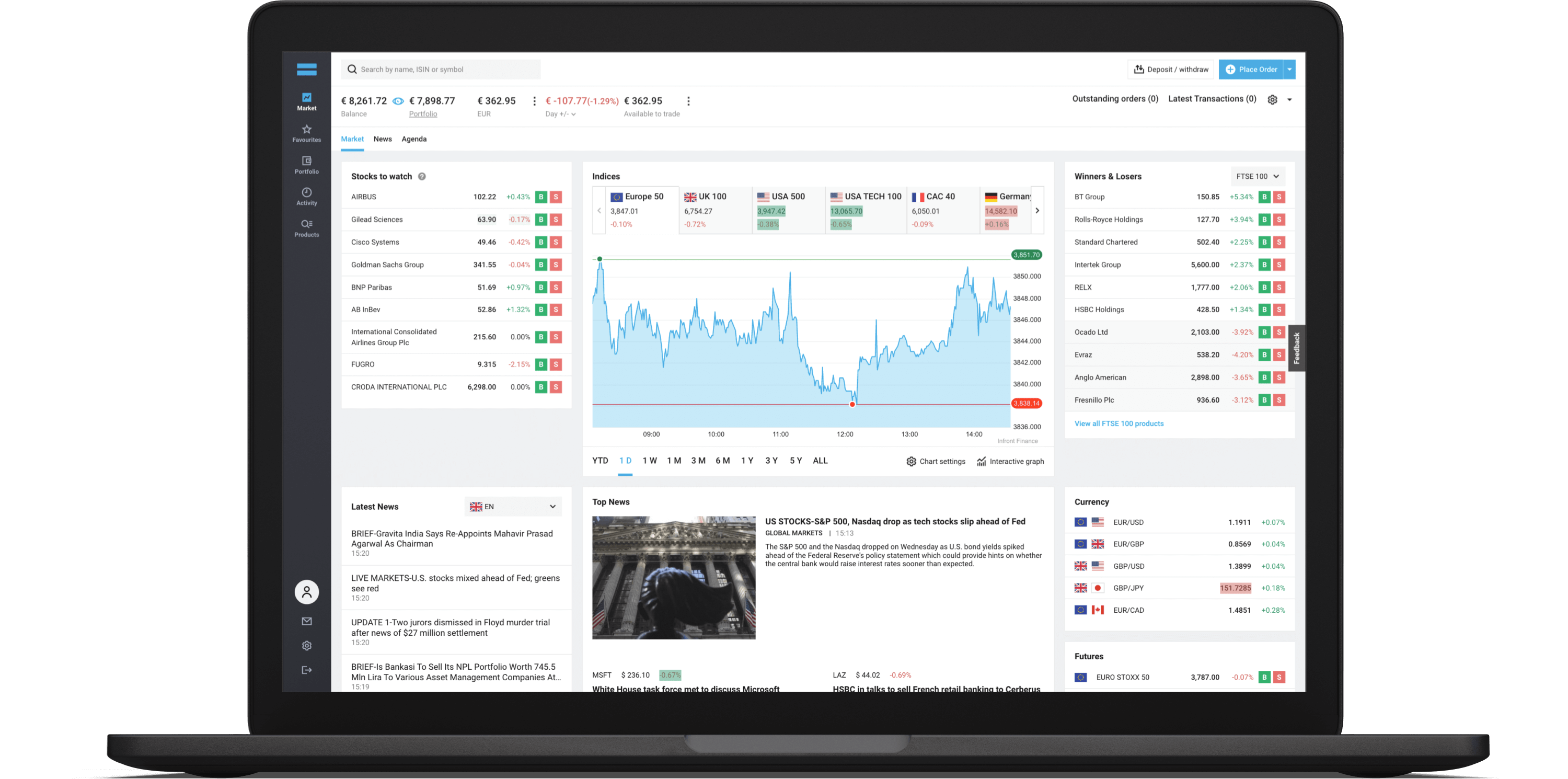Sell FUGRO with red S button
1568x779 pixels.
point(556,364)
